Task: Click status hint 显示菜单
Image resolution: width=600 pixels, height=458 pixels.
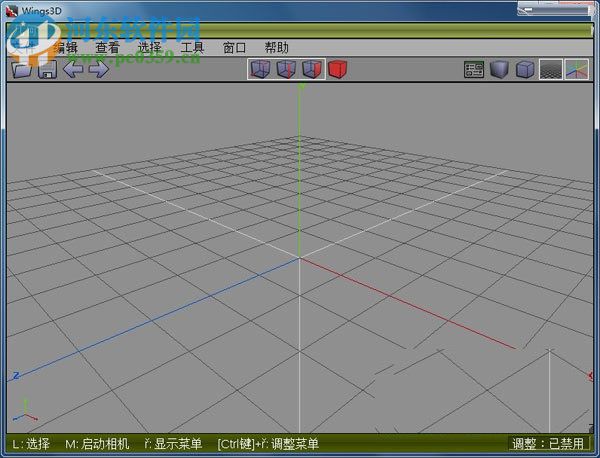Action: point(173,444)
